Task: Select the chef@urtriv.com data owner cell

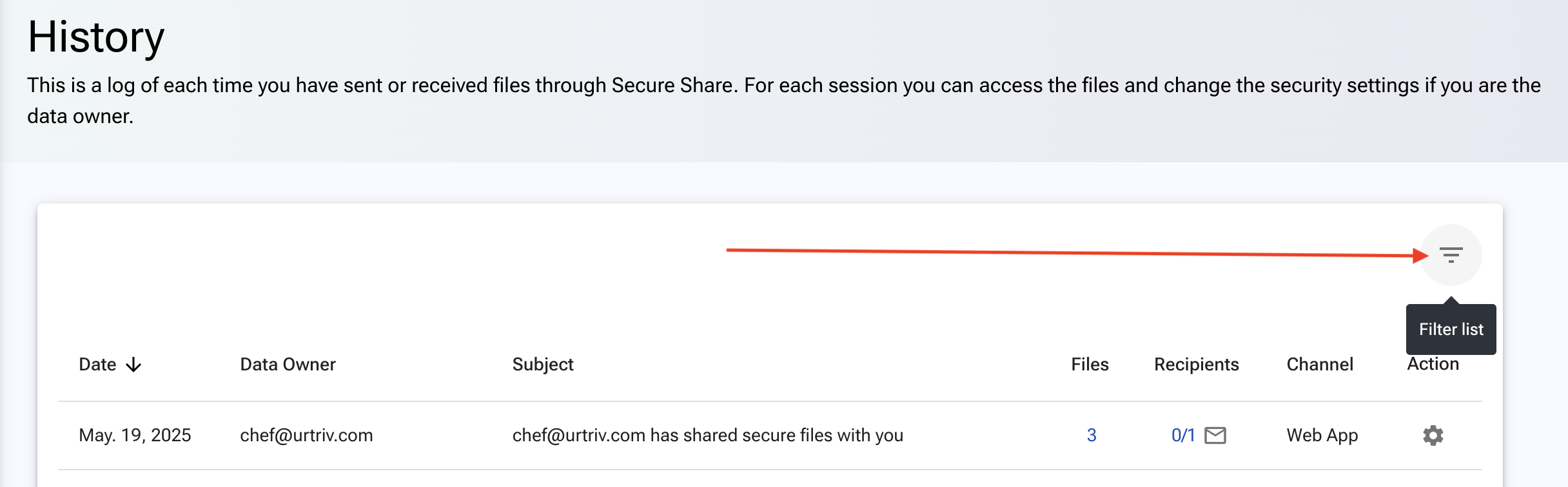Action: tap(306, 435)
